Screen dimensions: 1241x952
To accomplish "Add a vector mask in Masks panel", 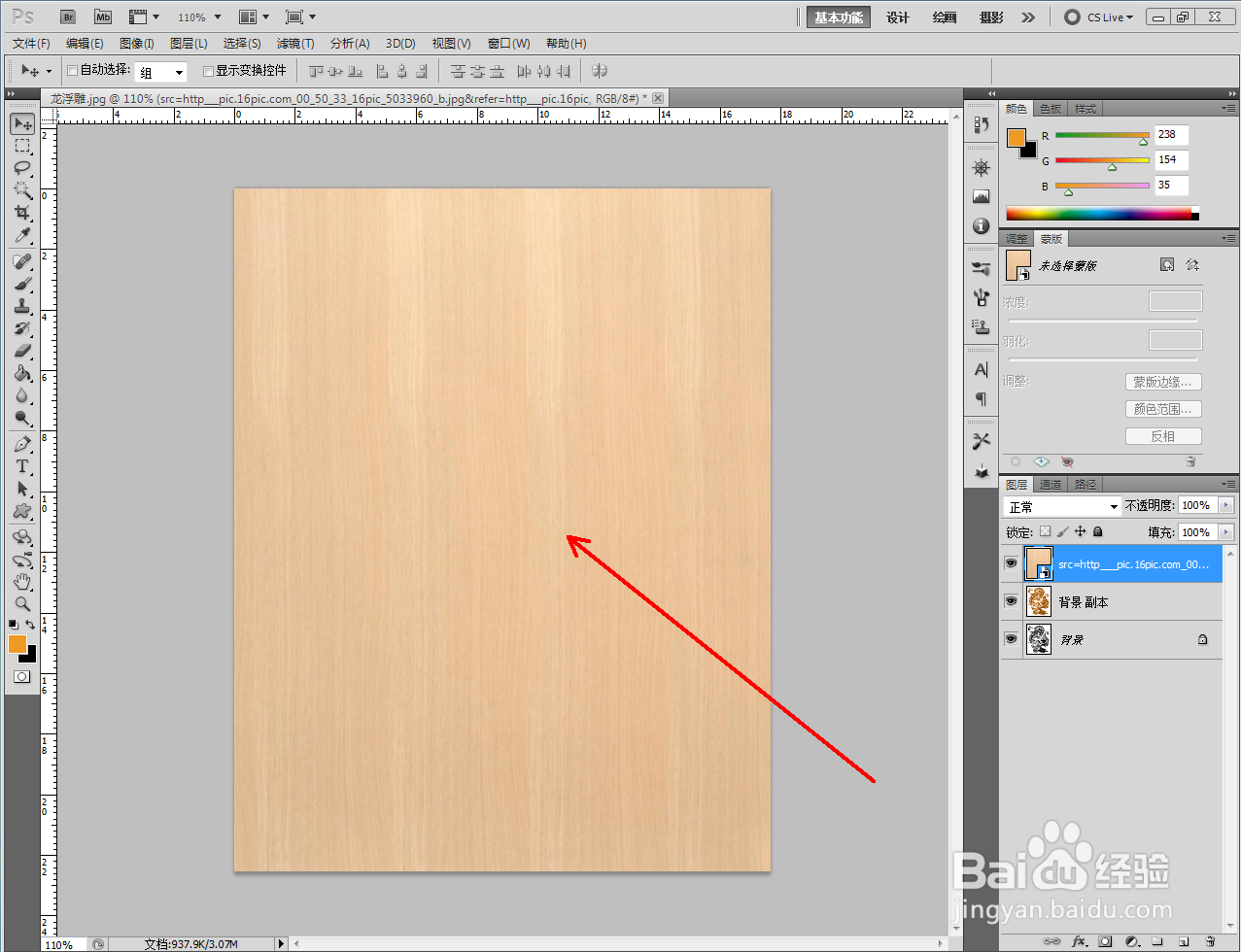I will [x=1192, y=264].
